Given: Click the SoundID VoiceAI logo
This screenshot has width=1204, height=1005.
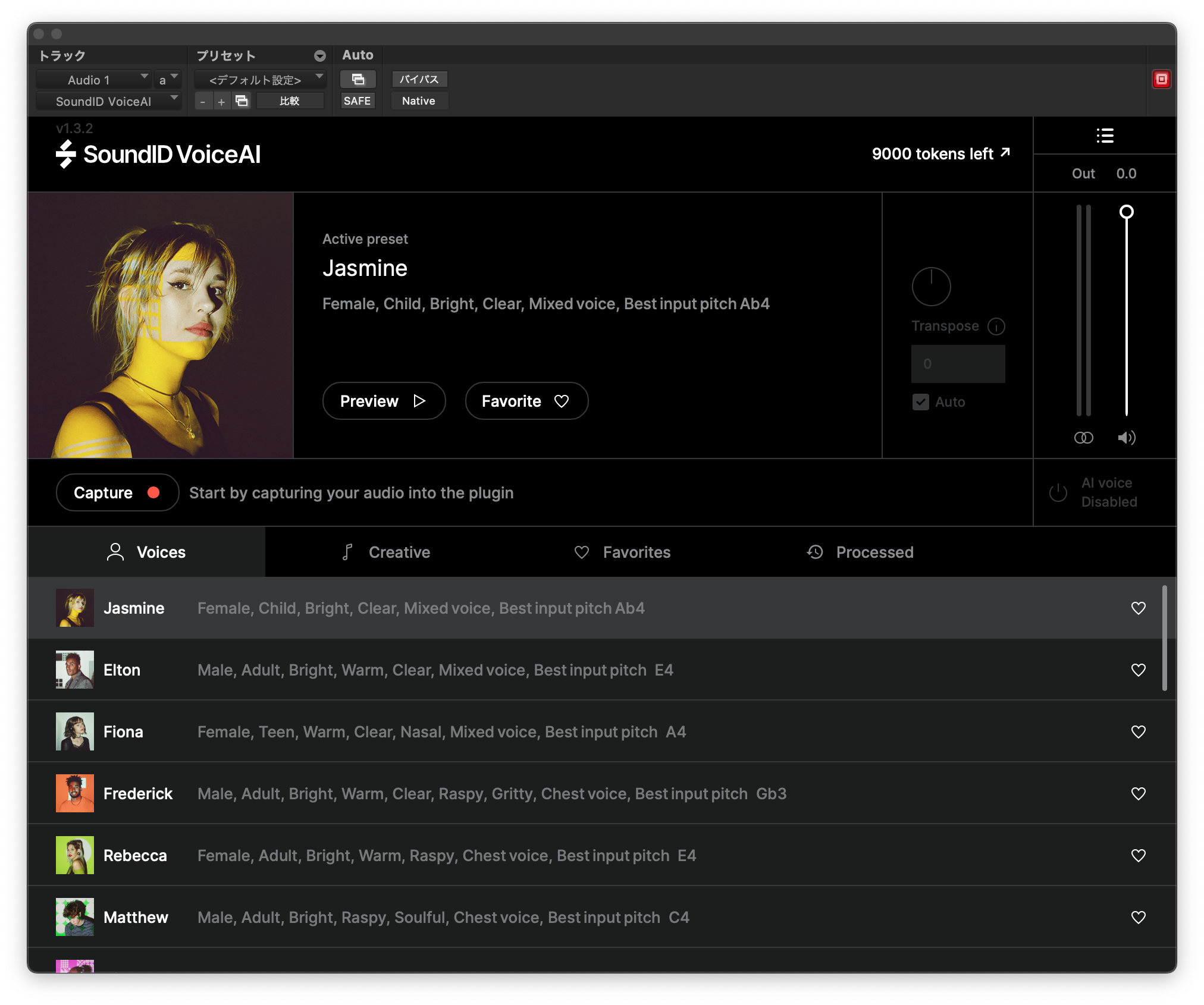Looking at the screenshot, I should coord(158,154).
